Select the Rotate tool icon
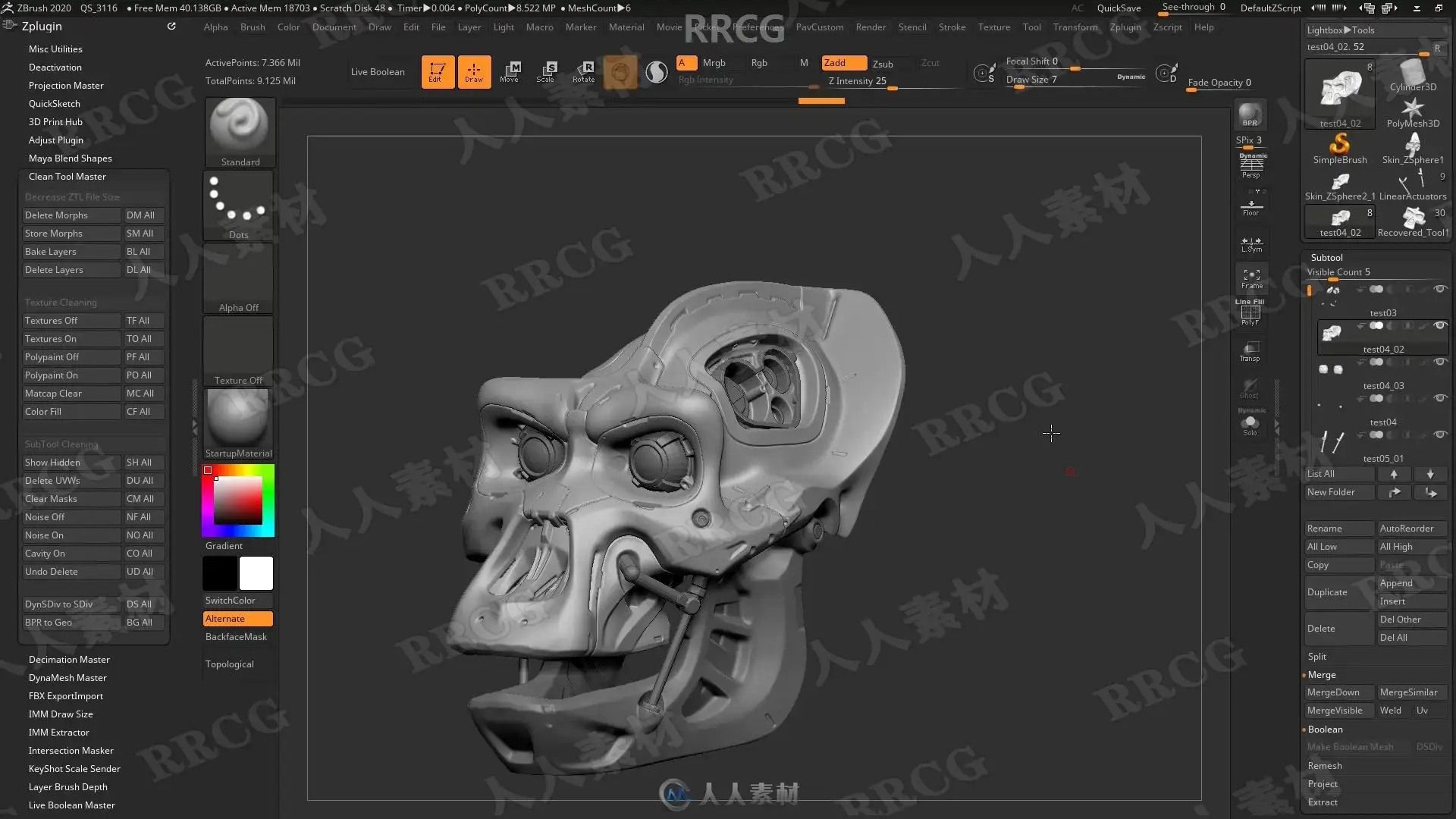Image resolution: width=1456 pixels, height=819 pixels. 583,71
